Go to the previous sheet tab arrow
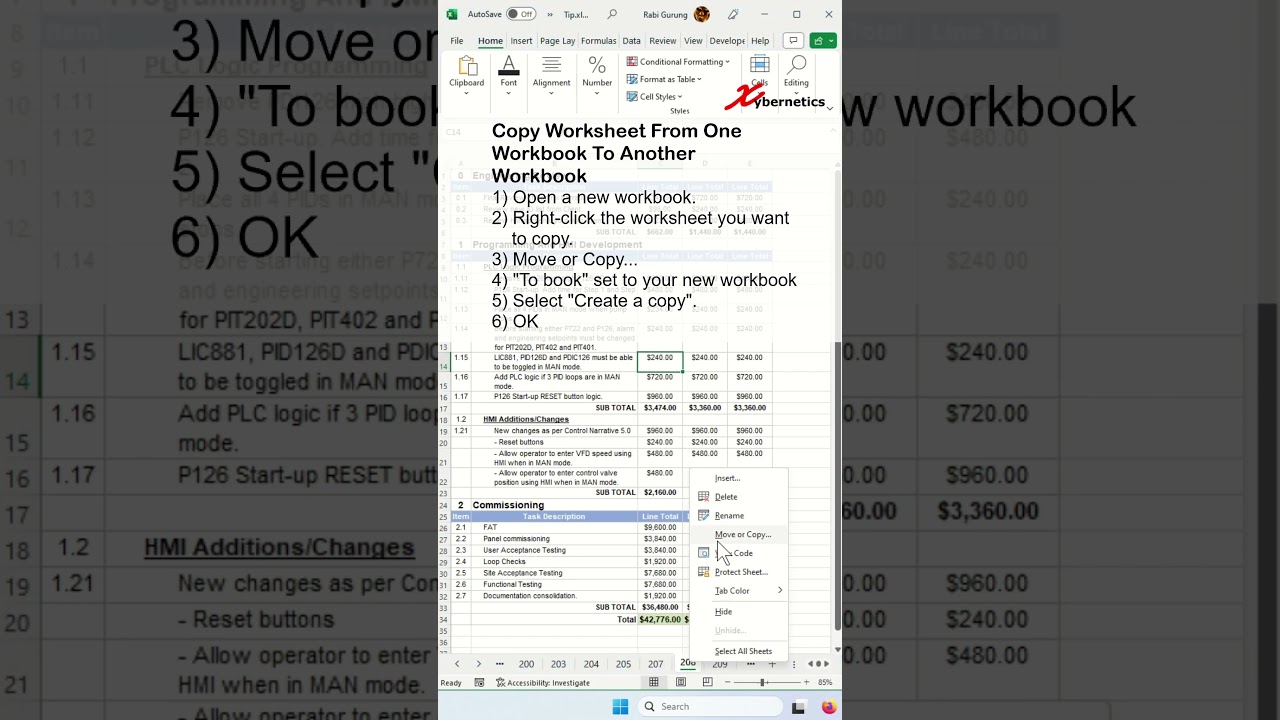Screen dimensions: 1280x720 [x=457, y=664]
